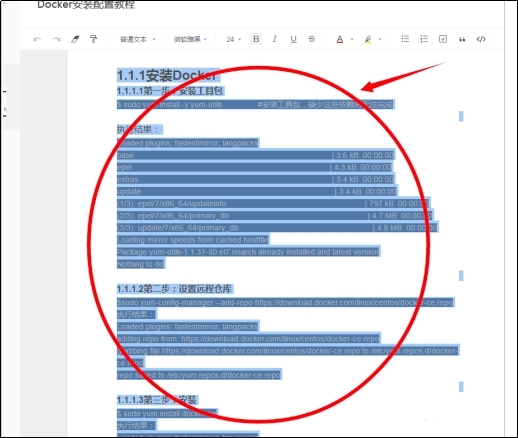Screen dimensions: 518x438
Task: Click the '(2/3): epel/7/x86_64/primary_db' line
Action: pyautogui.click(x=275, y=216)
